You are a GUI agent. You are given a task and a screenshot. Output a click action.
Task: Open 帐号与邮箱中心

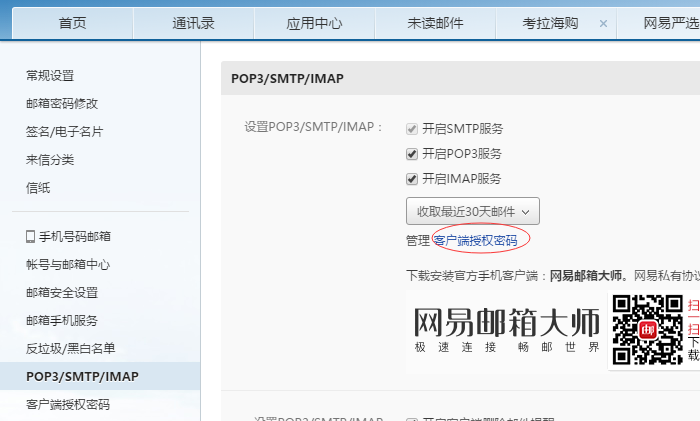point(68,264)
